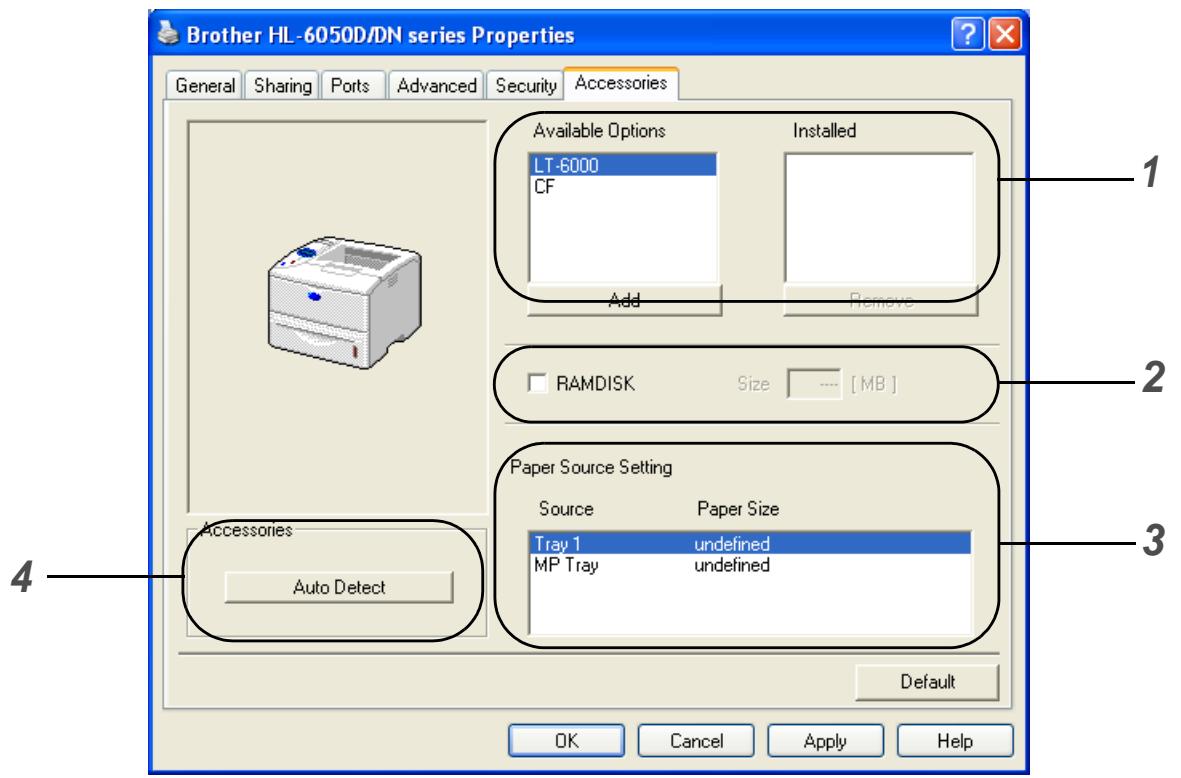The height and width of the screenshot is (778, 1181).
Task: Open Help via bottom Help button
Action: [955, 740]
